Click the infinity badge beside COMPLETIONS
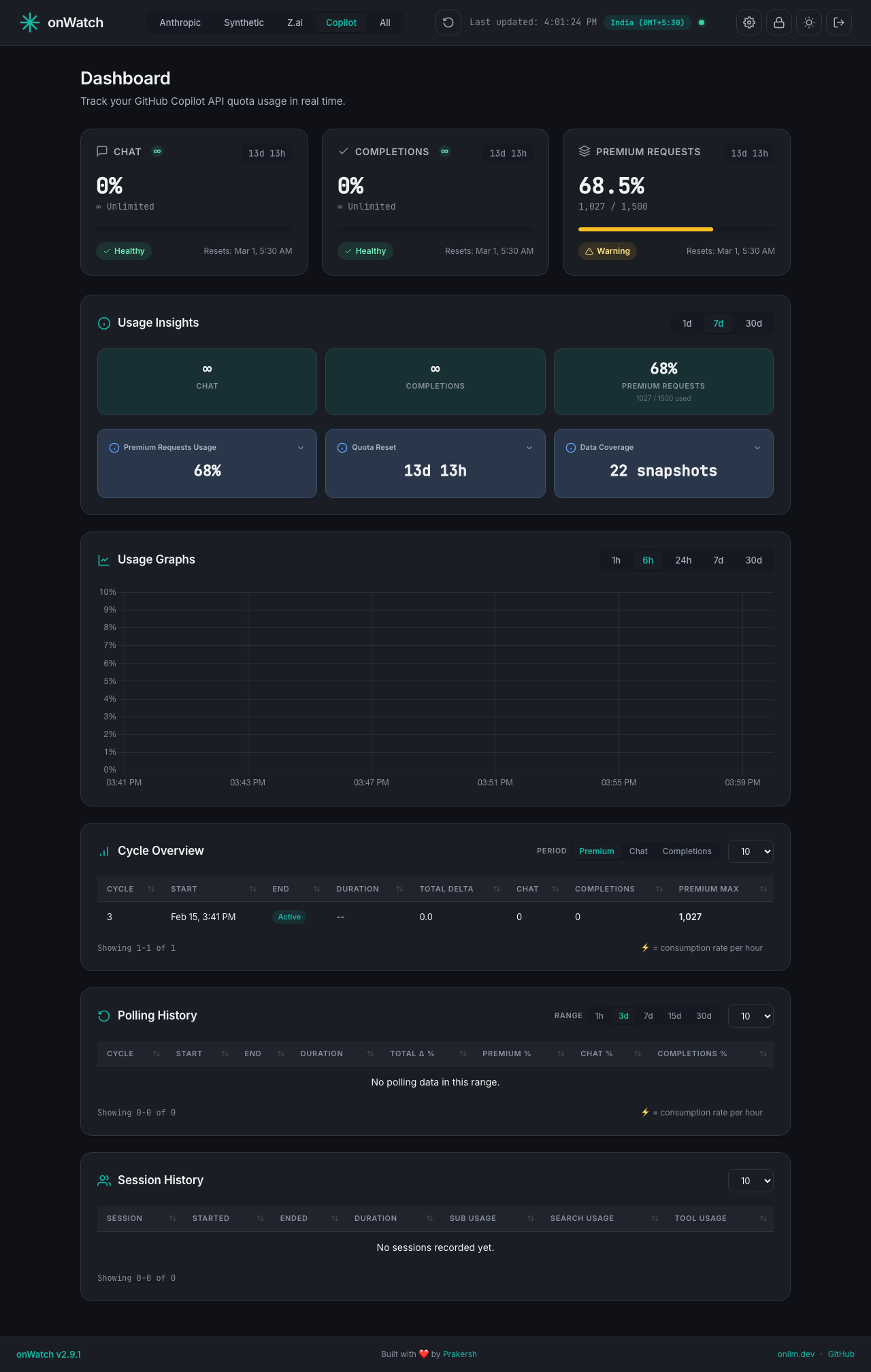The height and width of the screenshot is (1372, 871). (x=445, y=151)
